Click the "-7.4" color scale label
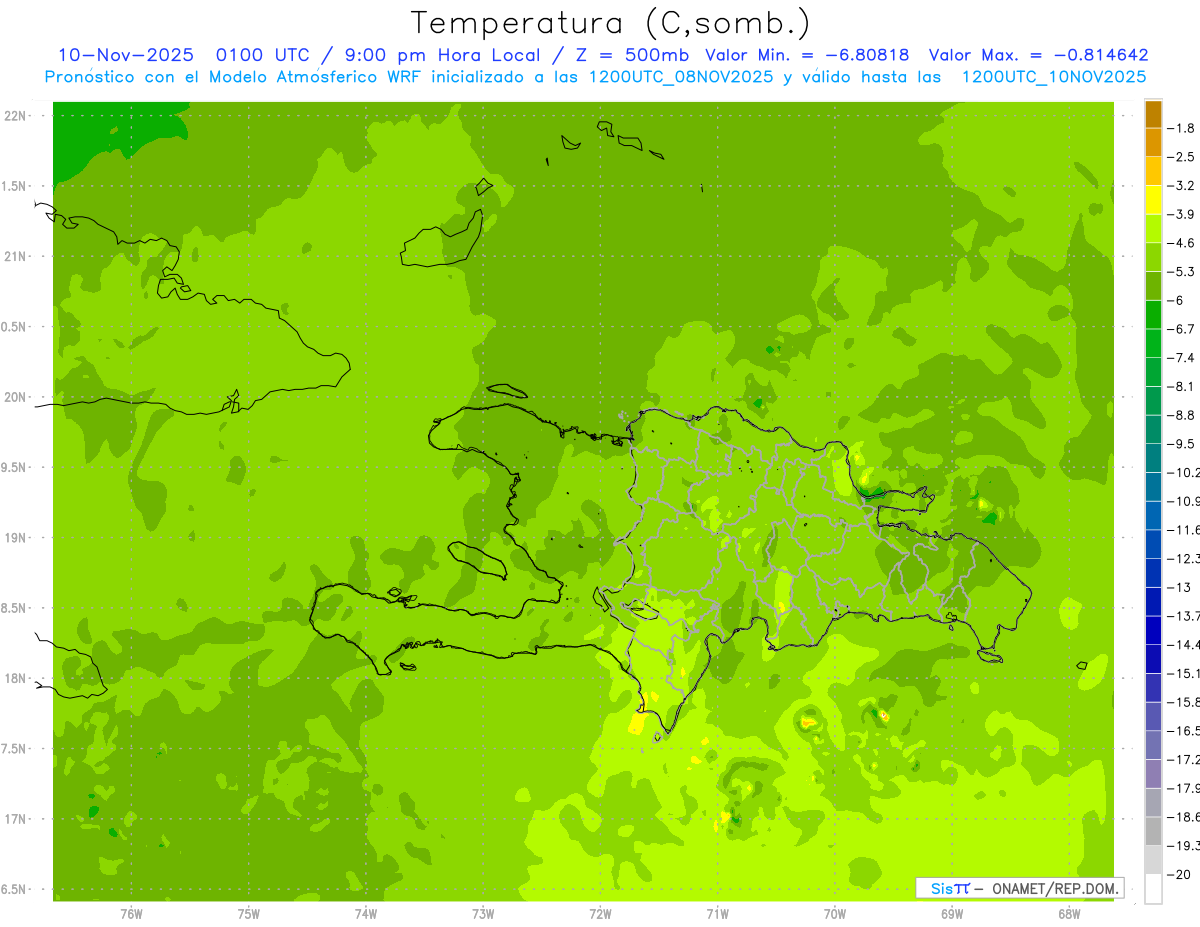Screen dimensions: 1200x927 click(x=1182, y=358)
